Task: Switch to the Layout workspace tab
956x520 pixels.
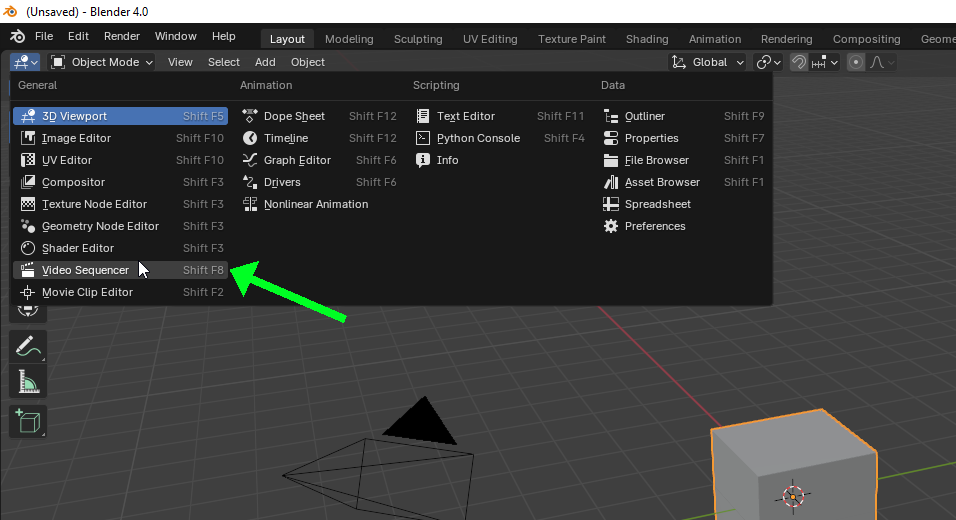Action: tap(287, 39)
